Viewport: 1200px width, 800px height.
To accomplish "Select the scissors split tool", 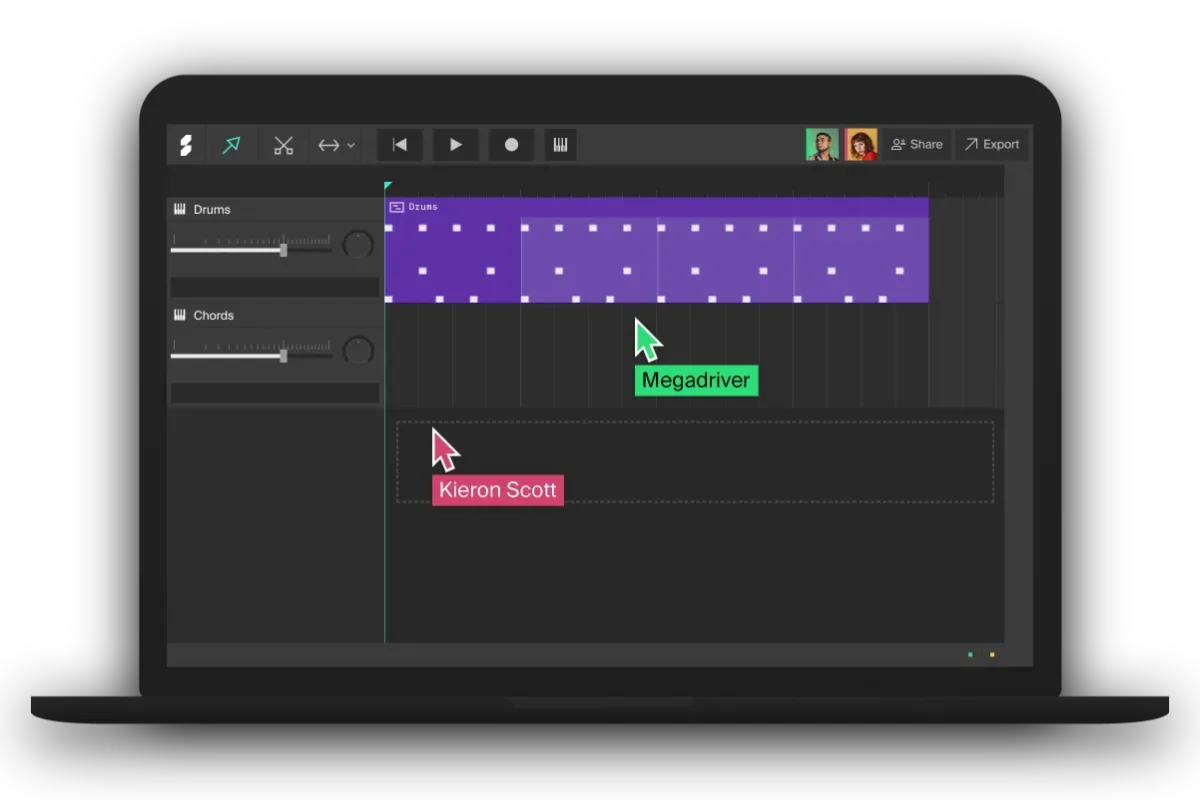I will [x=283, y=144].
